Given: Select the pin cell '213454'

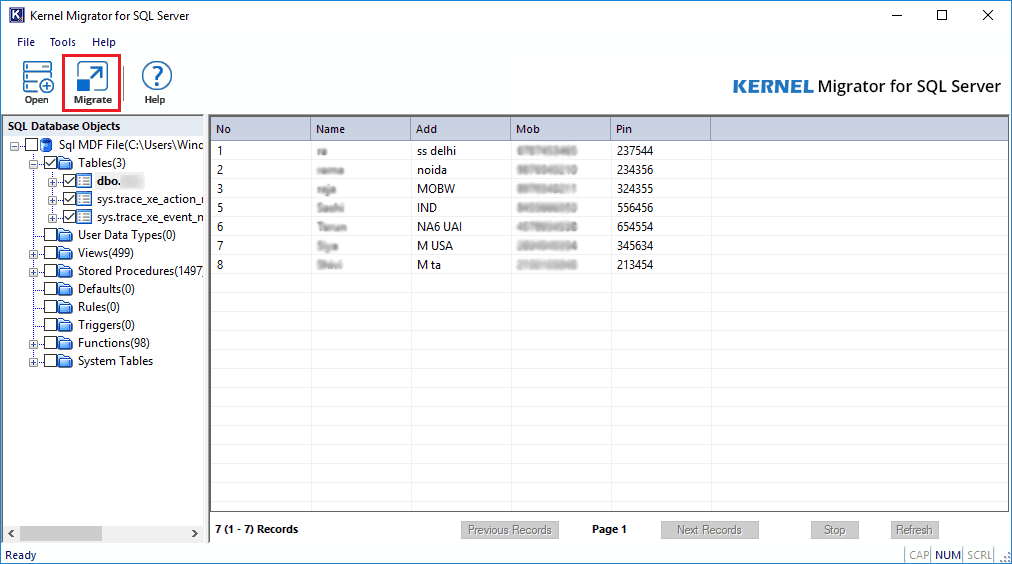Looking at the screenshot, I should click(661, 265).
